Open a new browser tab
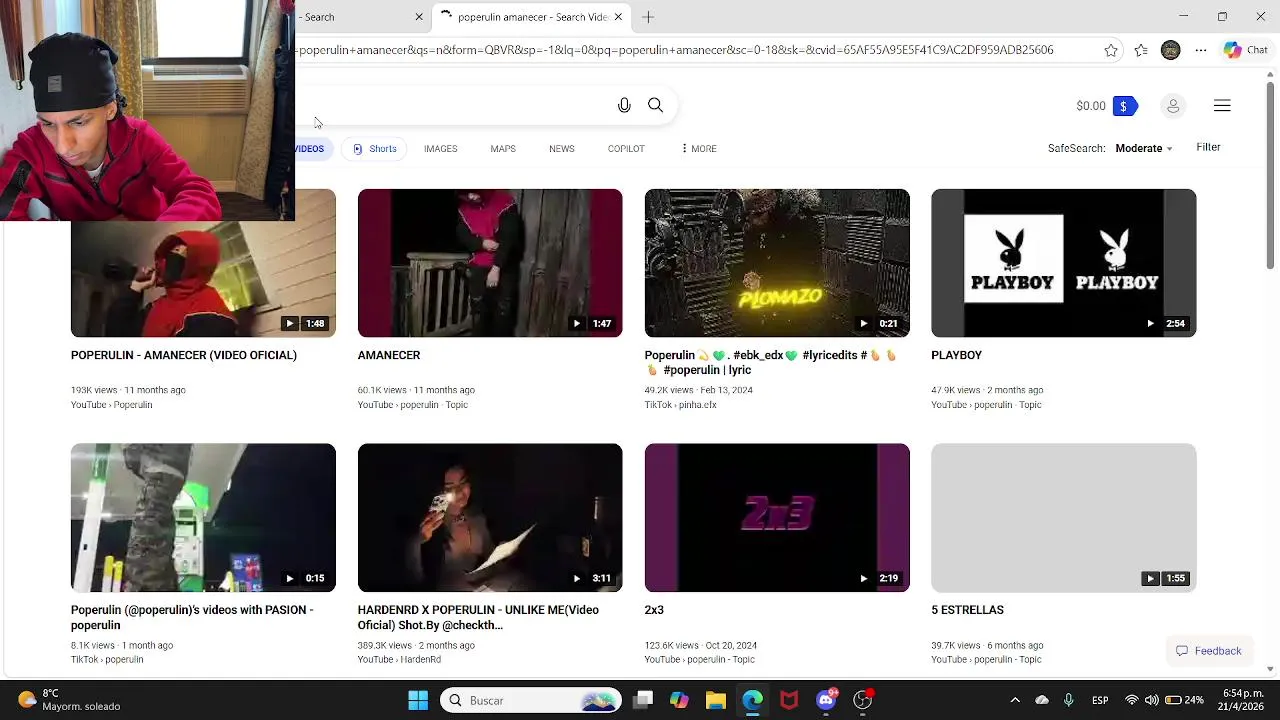Viewport: 1280px width, 720px height. 648,17
